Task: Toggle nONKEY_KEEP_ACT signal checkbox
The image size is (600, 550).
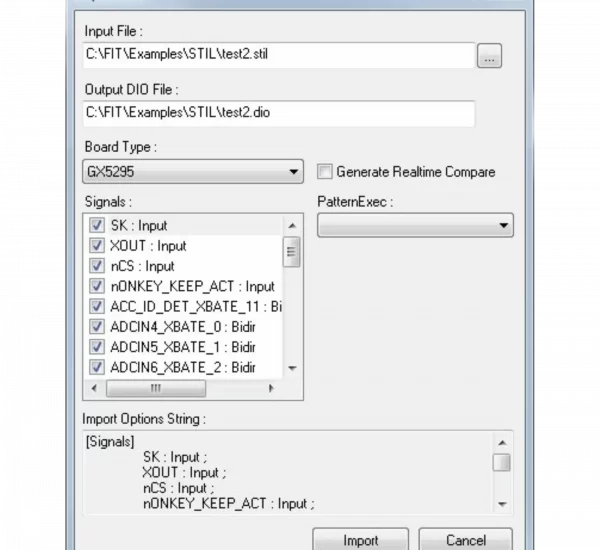Action: 97,286
